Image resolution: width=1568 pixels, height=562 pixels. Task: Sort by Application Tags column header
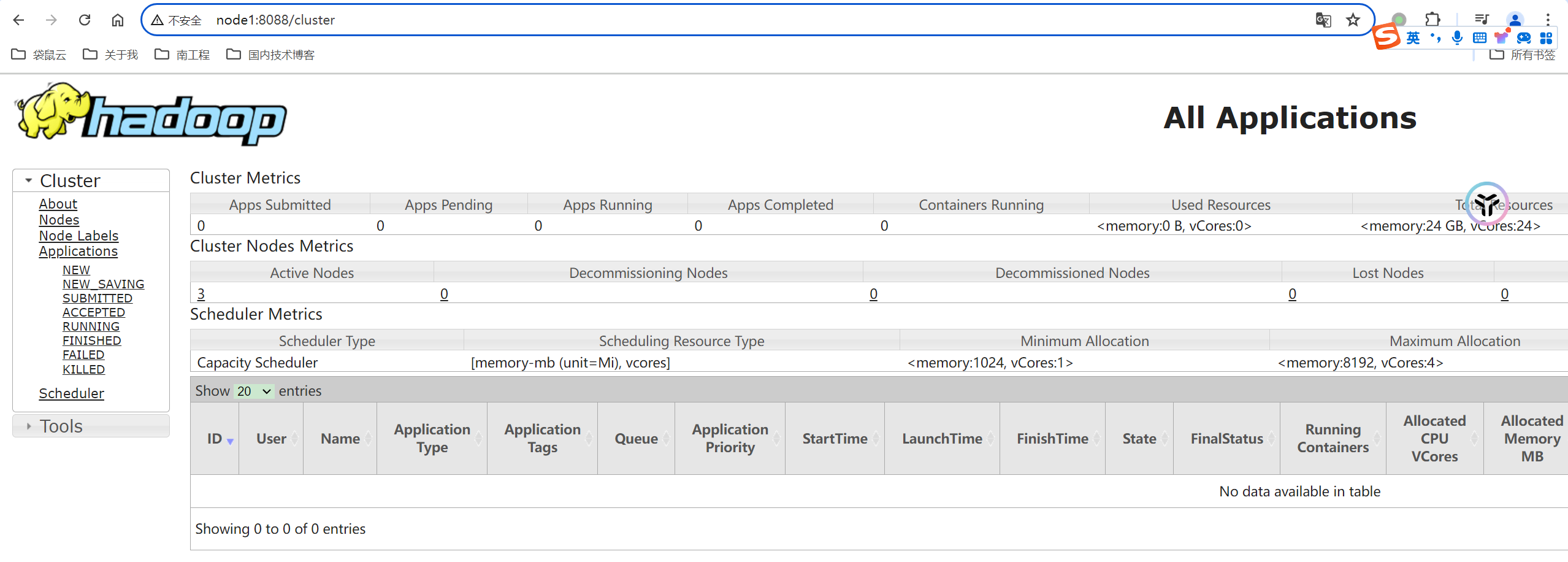(543, 439)
